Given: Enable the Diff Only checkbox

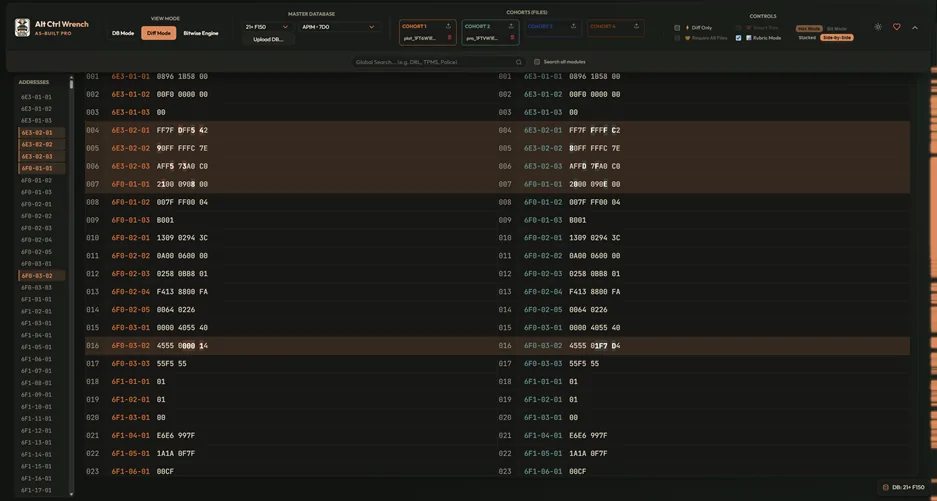Looking at the screenshot, I should point(677,28).
